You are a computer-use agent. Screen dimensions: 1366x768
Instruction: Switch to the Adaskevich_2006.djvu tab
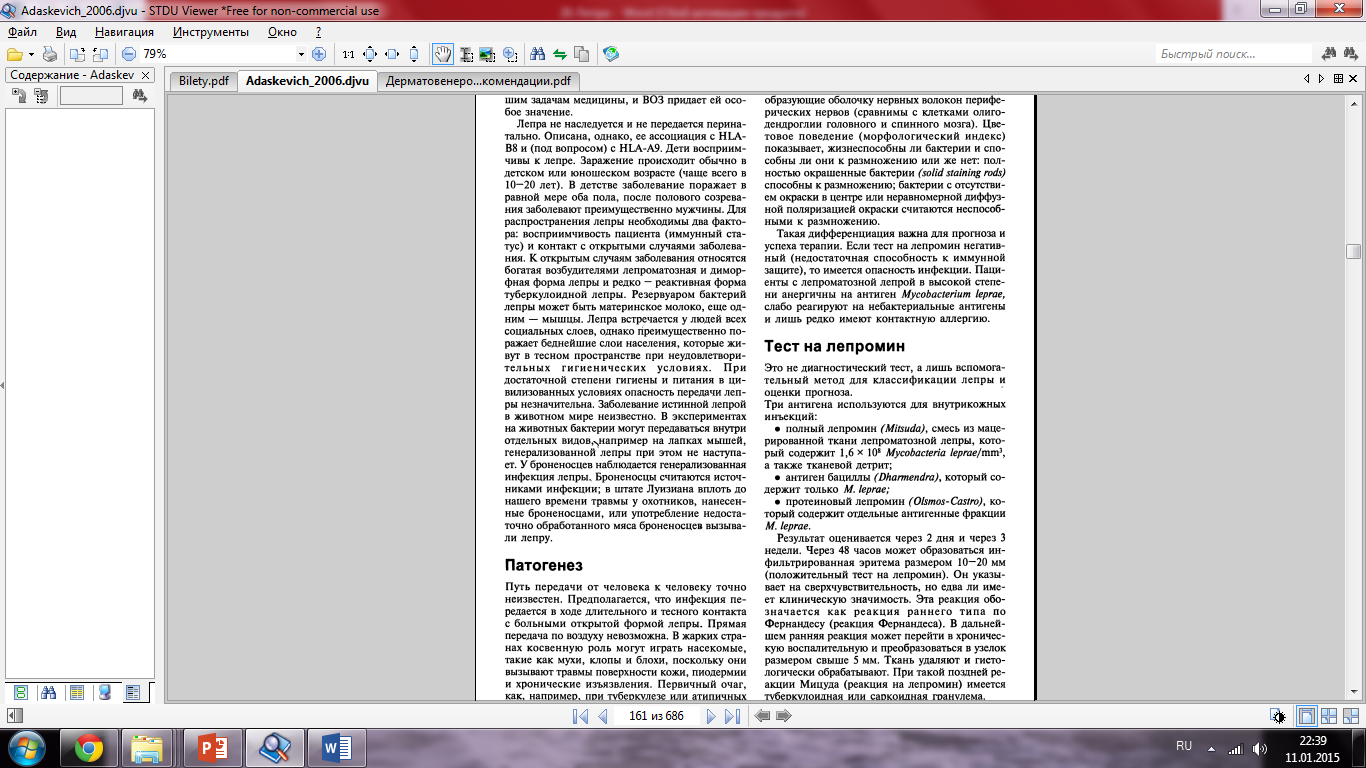(307, 81)
